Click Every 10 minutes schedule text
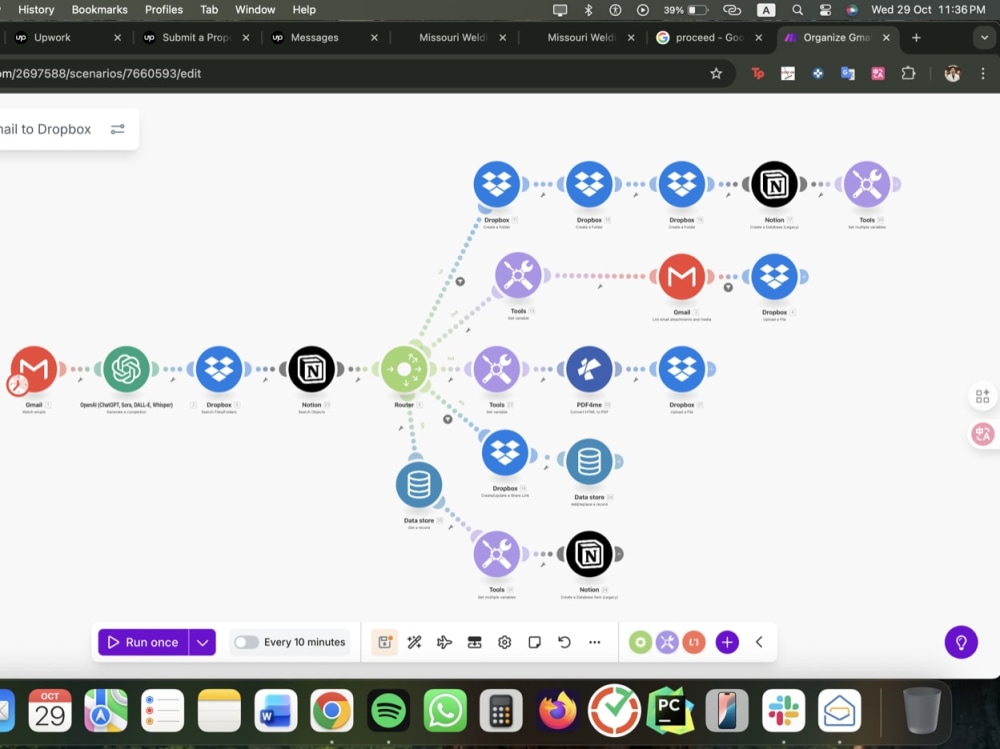This screenshot has width=1000, height=749. (304, 642)
